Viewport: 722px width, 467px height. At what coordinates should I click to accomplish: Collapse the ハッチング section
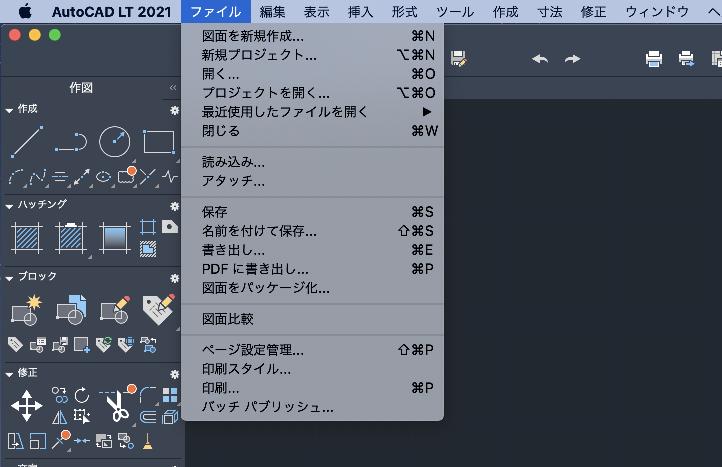pos(9,206)
